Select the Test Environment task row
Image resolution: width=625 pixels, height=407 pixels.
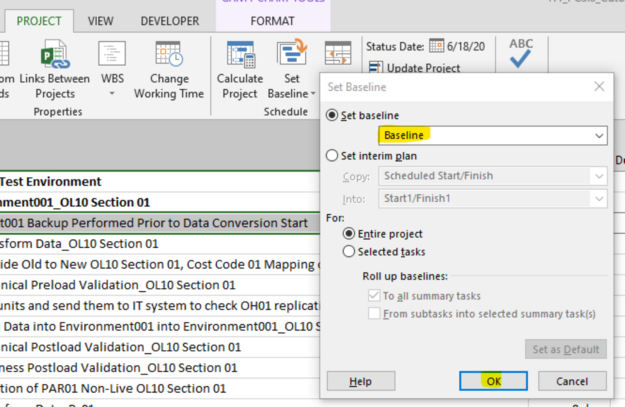159,182
